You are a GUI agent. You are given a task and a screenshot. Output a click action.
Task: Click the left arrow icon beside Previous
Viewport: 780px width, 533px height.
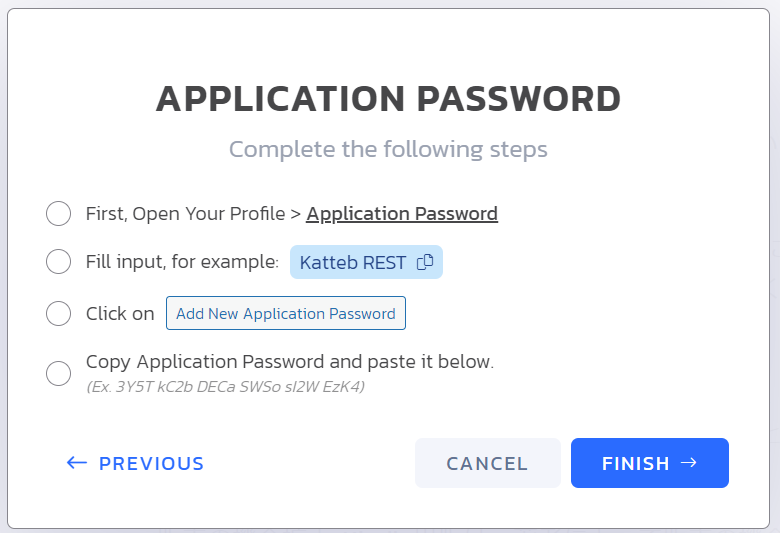77,463
